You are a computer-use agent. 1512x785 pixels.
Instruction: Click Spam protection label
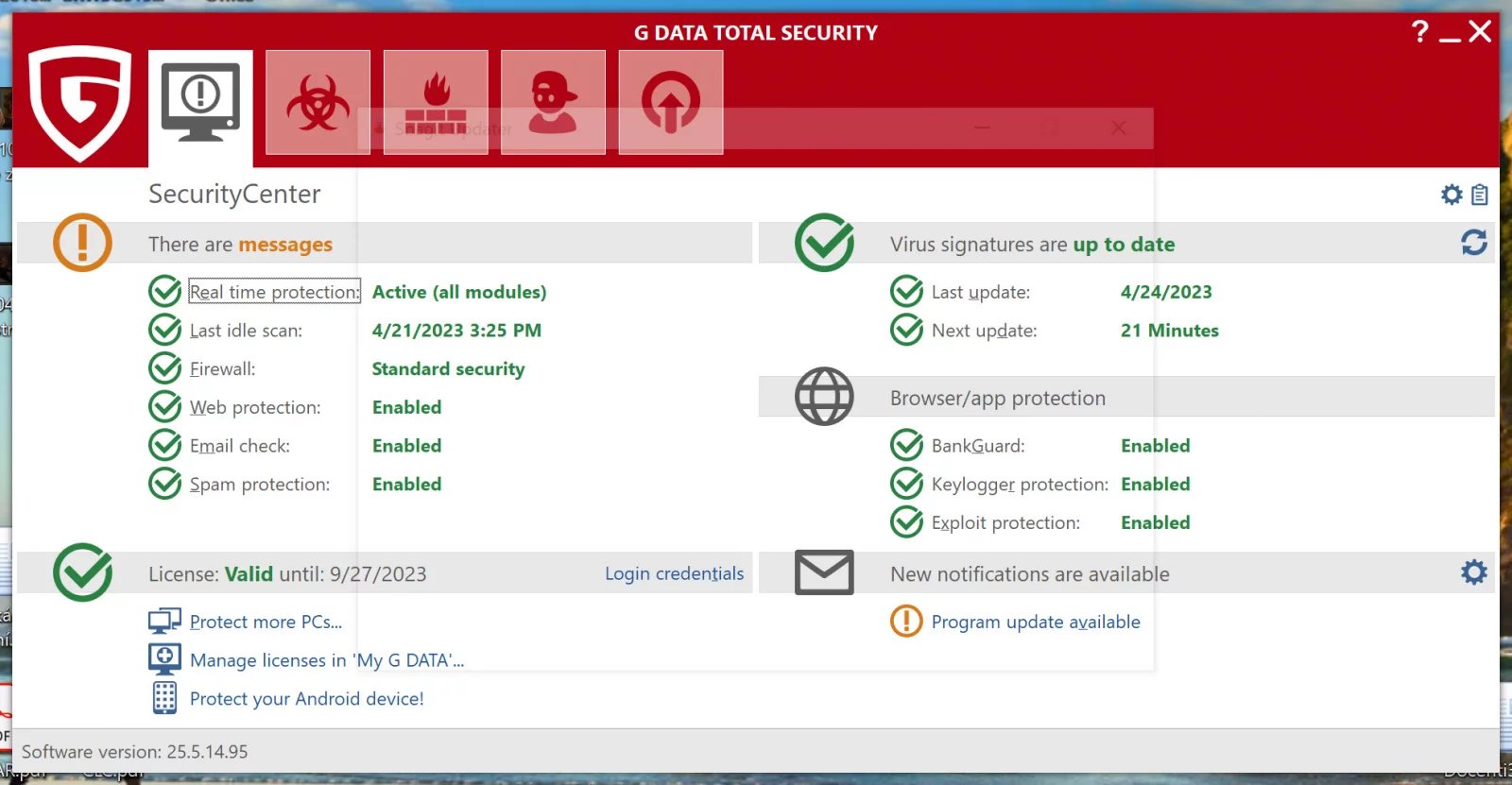point(260,485)
